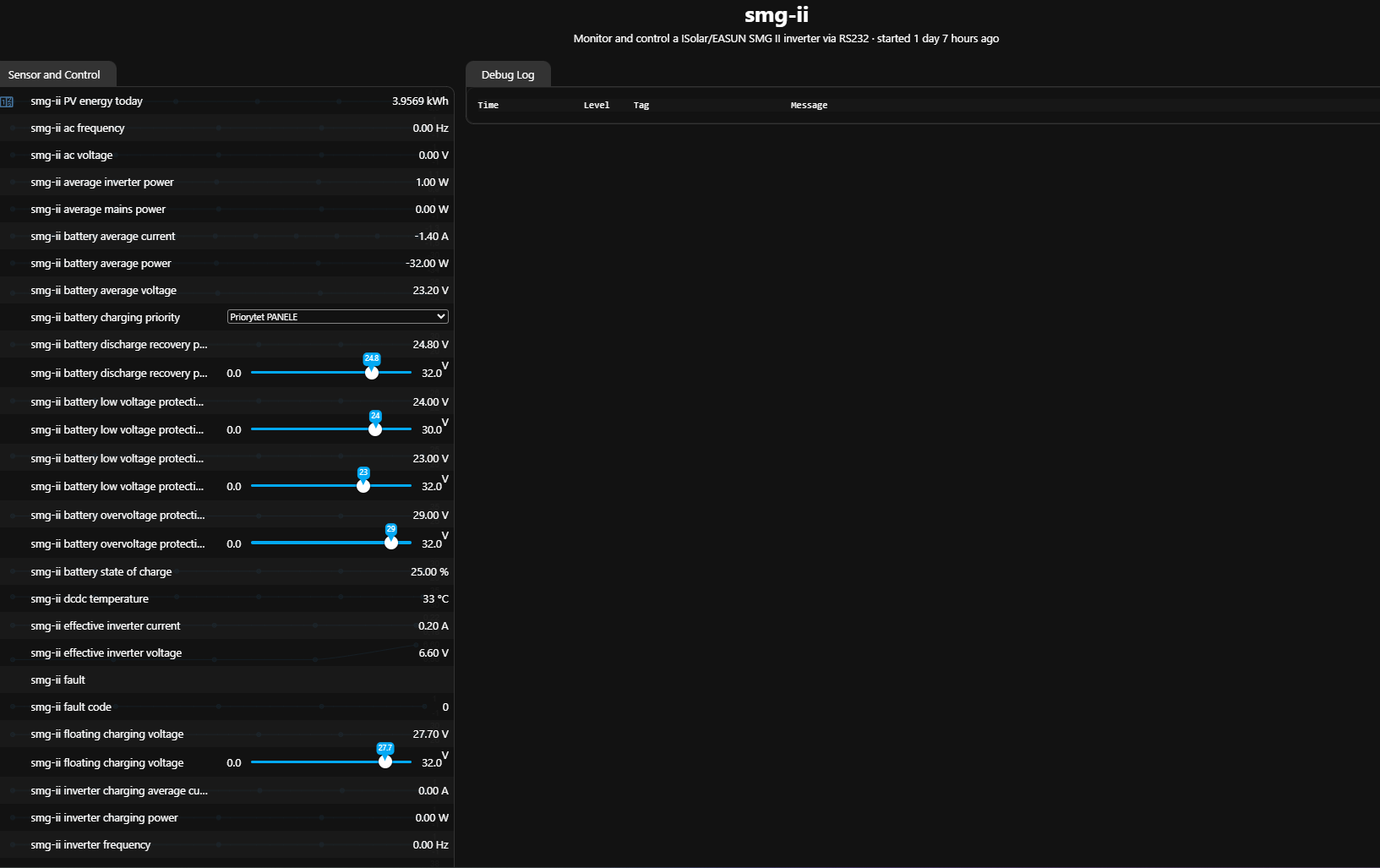Viewport: 1380px width, 868px height.
Task: Click the Message column header in Debug Log
Action: 809,105
